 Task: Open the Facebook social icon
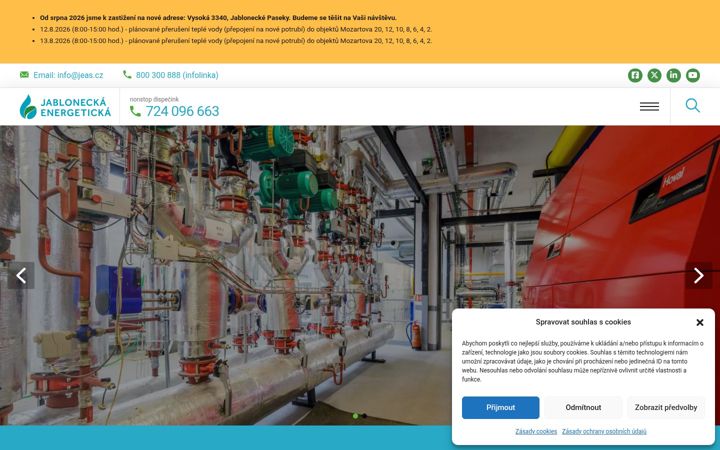[x=635, y=75]
